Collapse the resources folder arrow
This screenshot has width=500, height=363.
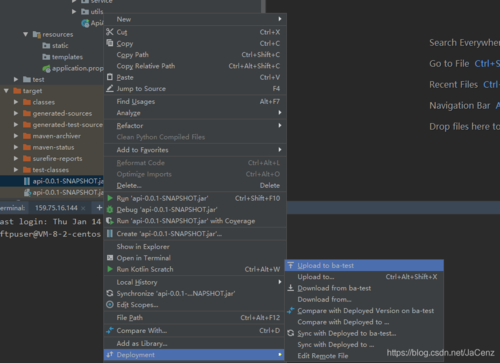point(26,34)
